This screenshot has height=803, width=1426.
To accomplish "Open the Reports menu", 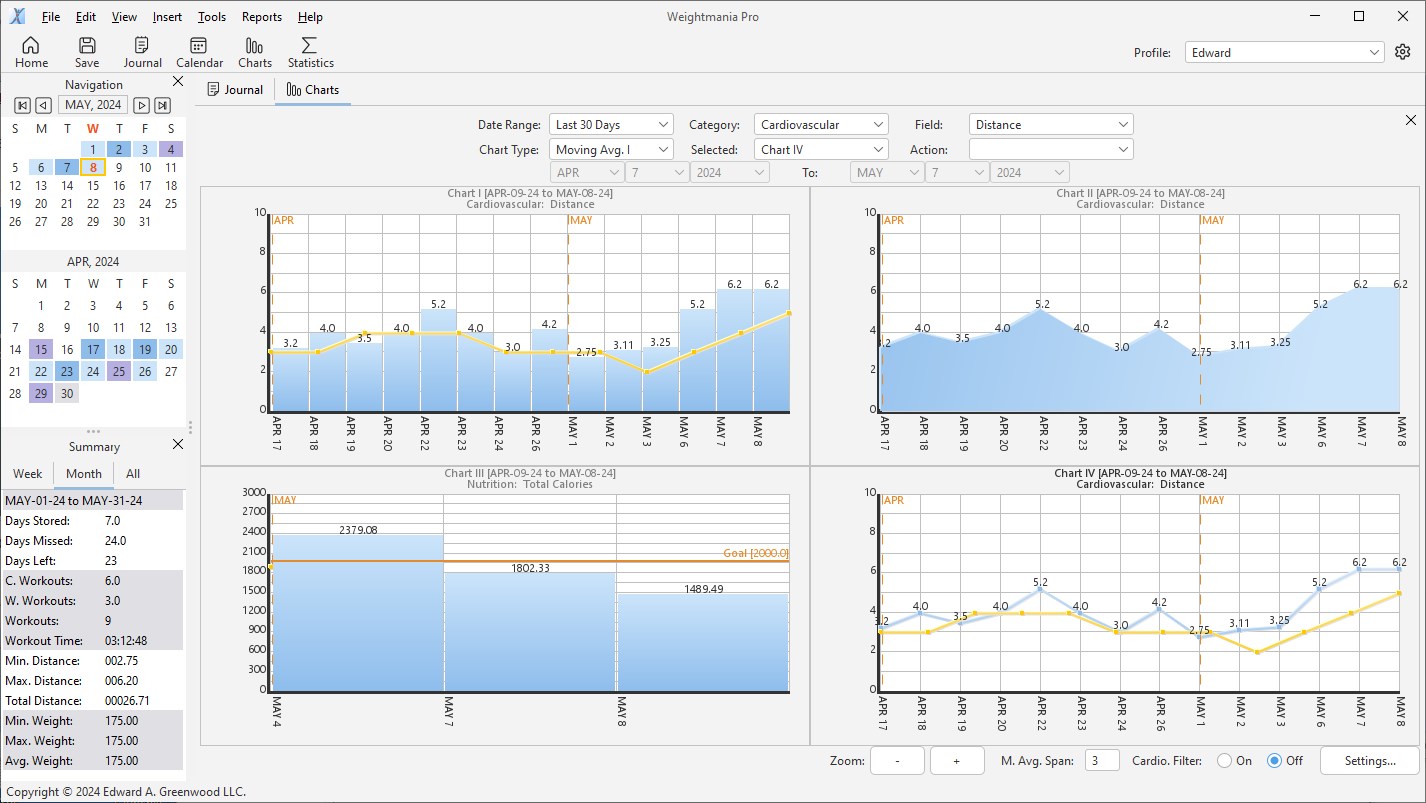I will 262,17.
